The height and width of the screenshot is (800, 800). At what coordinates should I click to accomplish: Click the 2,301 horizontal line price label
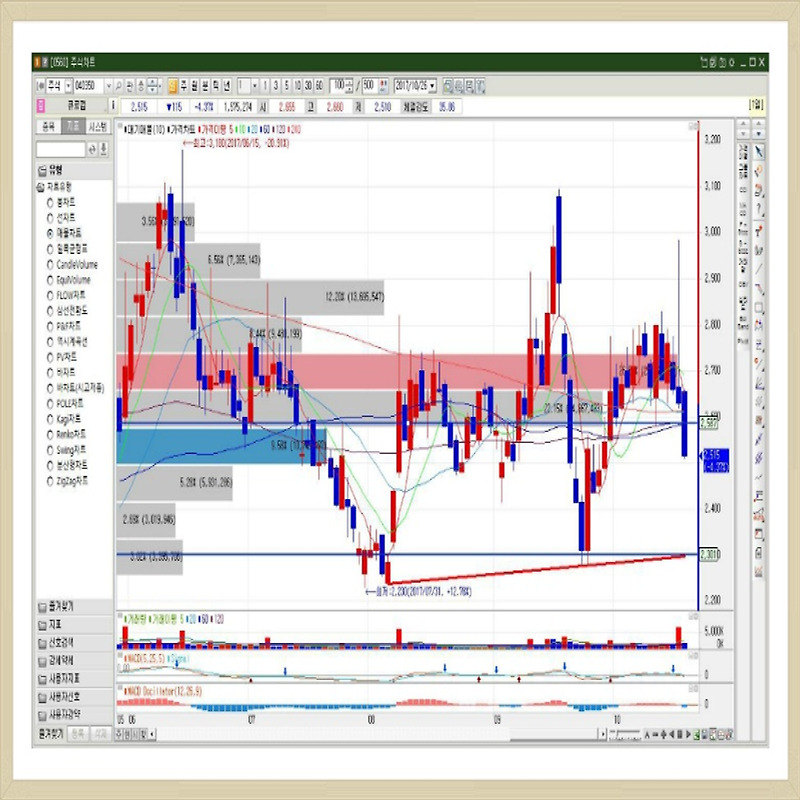point(709,554)
